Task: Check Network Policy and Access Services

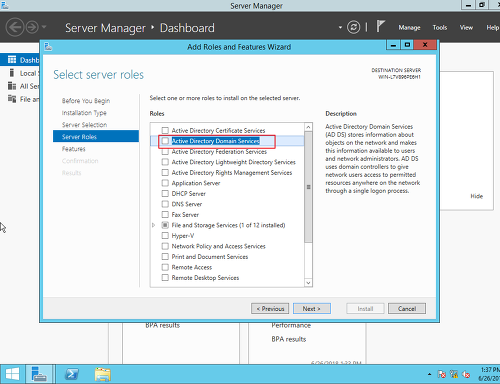Action: tap(165, 246)
